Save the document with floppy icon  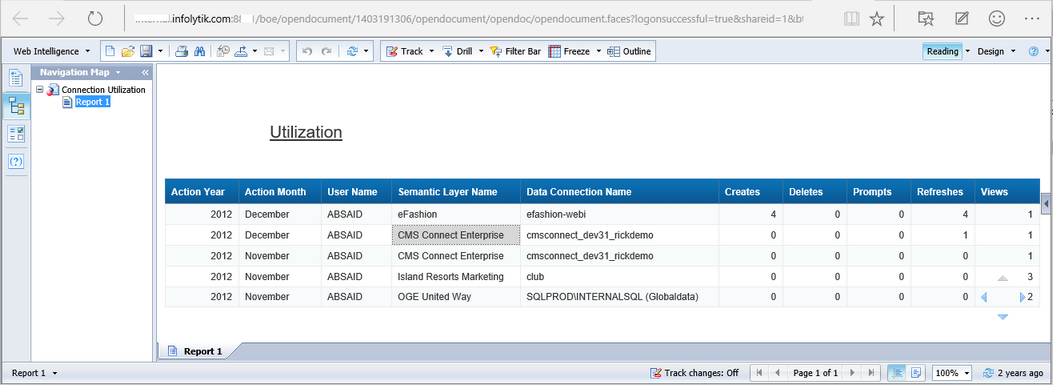(146, 51)
